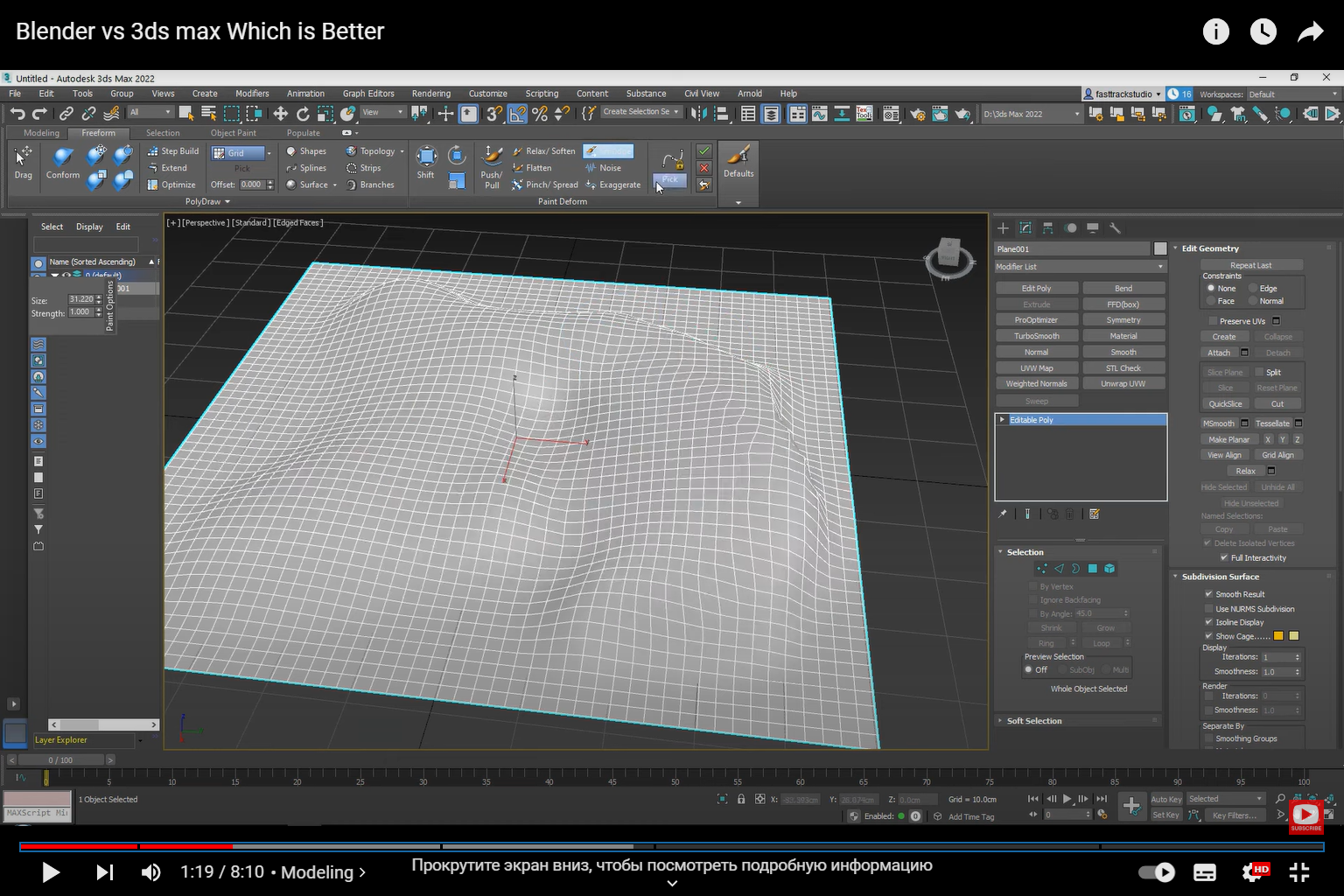This screenshot has height=896, width=1344.
Task: Open the Modifier List dropdown
Action: (x=1079, y=266)
